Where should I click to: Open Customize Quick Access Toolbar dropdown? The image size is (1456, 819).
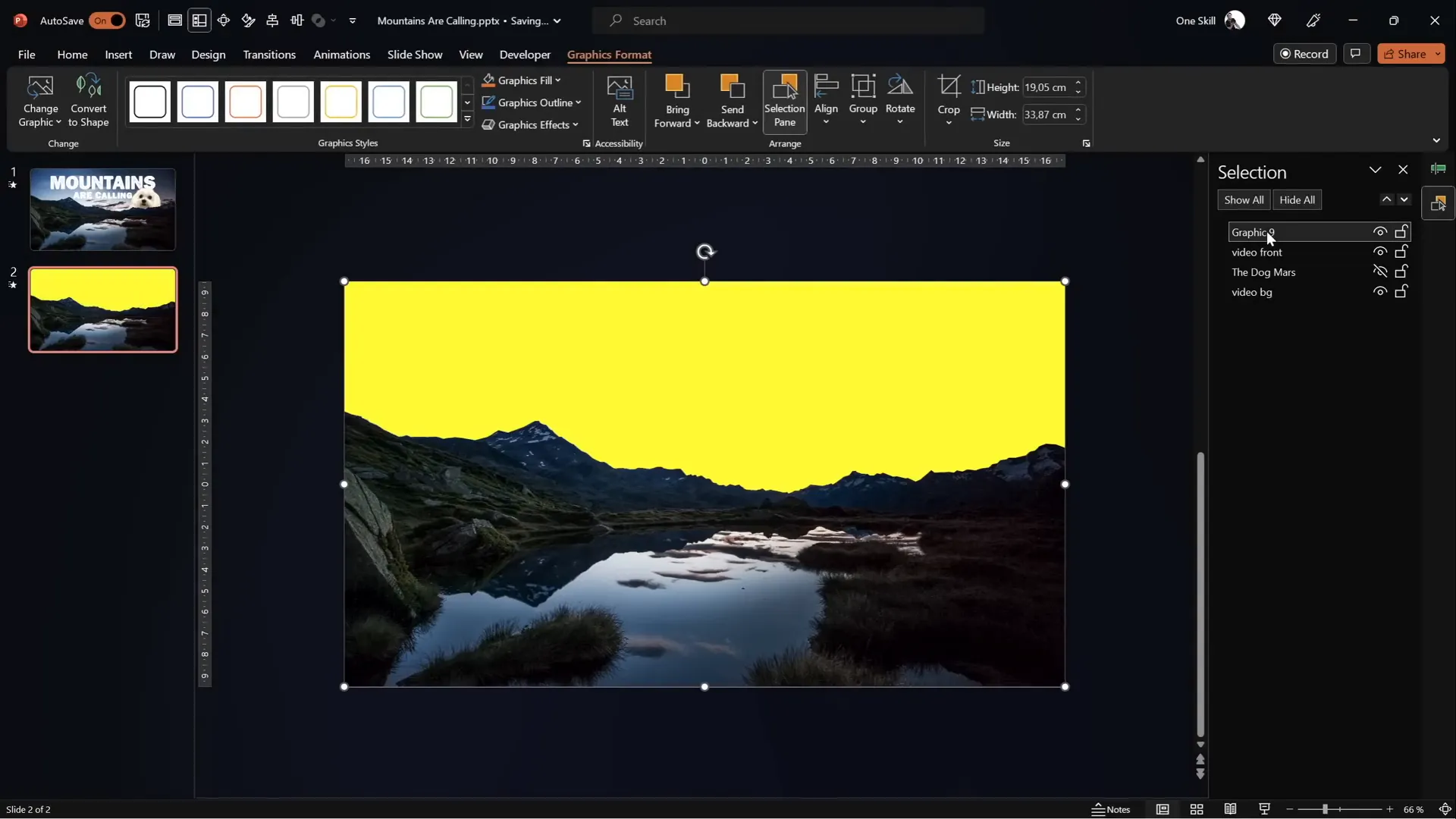(x=353, y=20)
